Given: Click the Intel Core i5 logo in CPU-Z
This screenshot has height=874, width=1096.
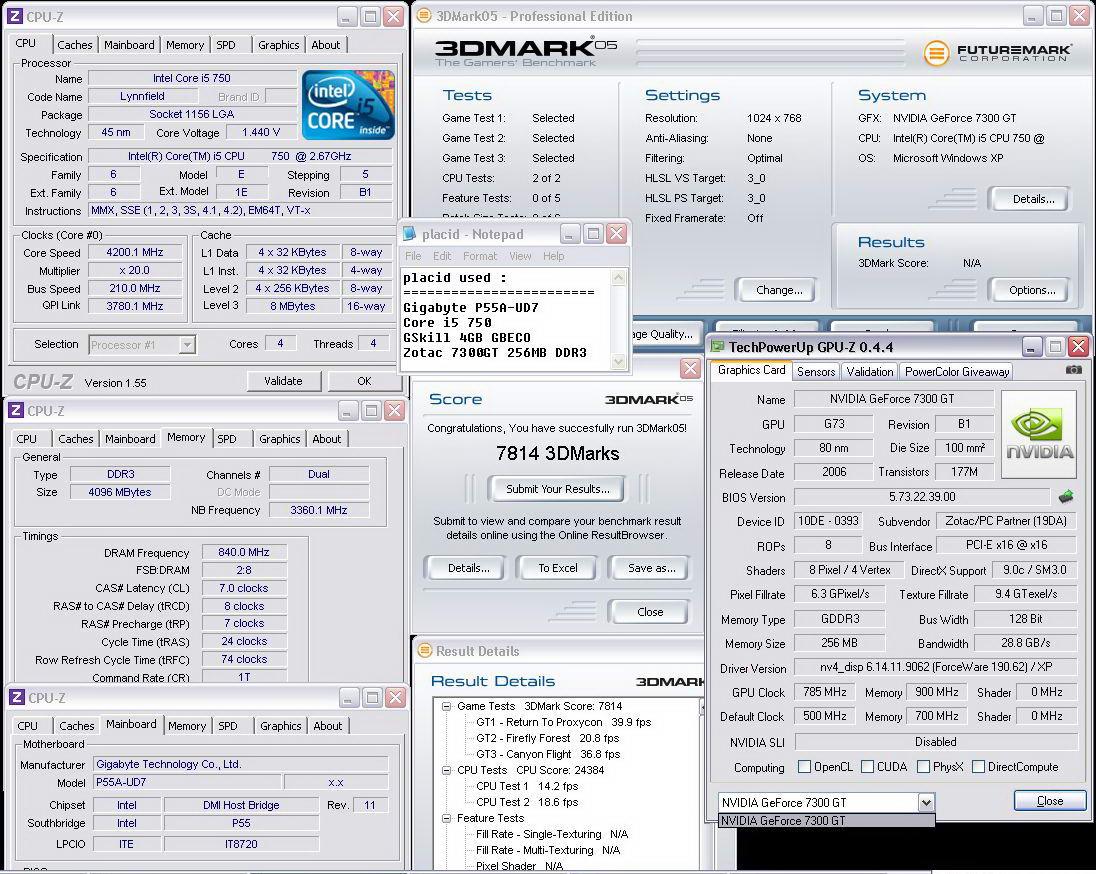Looking at the screenshot, I should click(348, 104).
